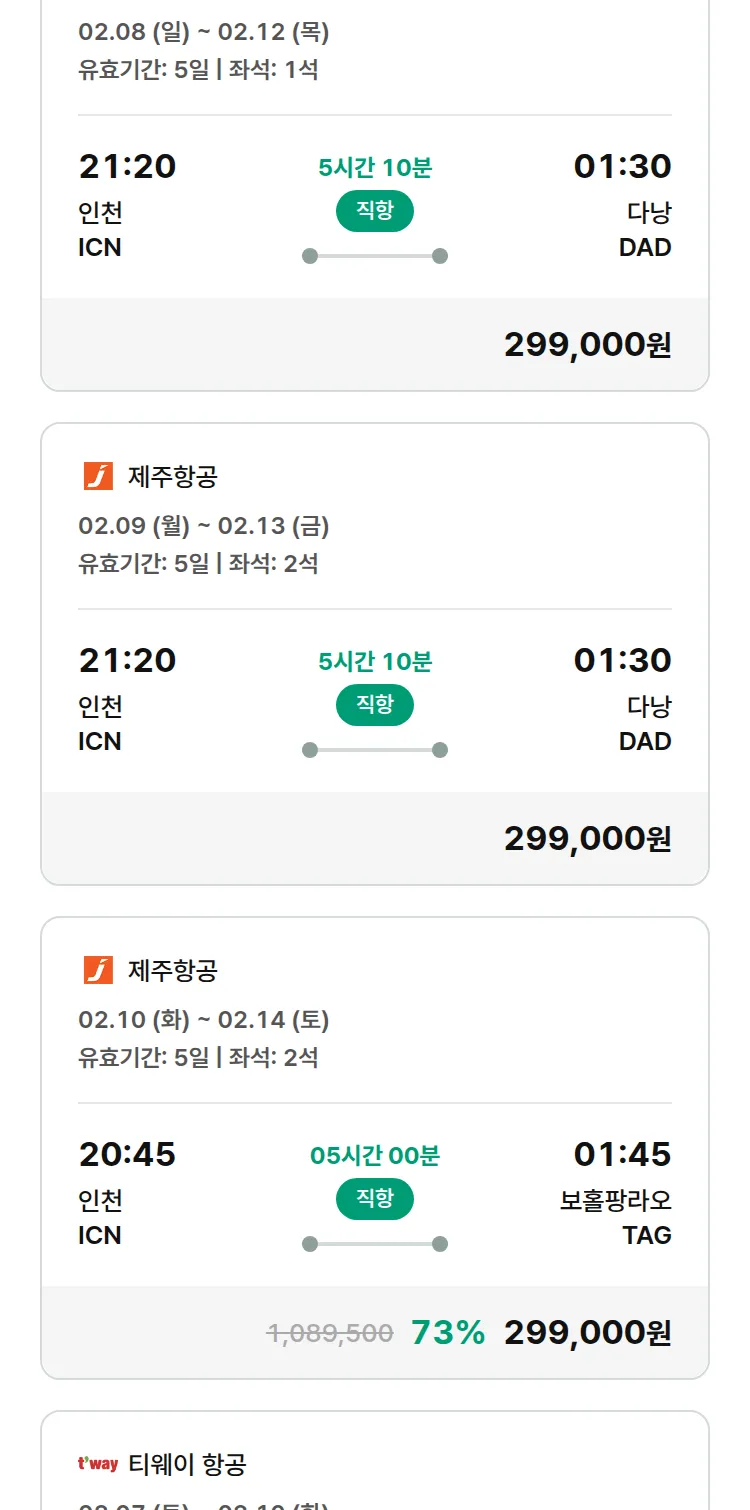Click the crossed-out 1,089,500 original price
The height and width of the screenshot is (1510, 750).
coord(330,1333)
